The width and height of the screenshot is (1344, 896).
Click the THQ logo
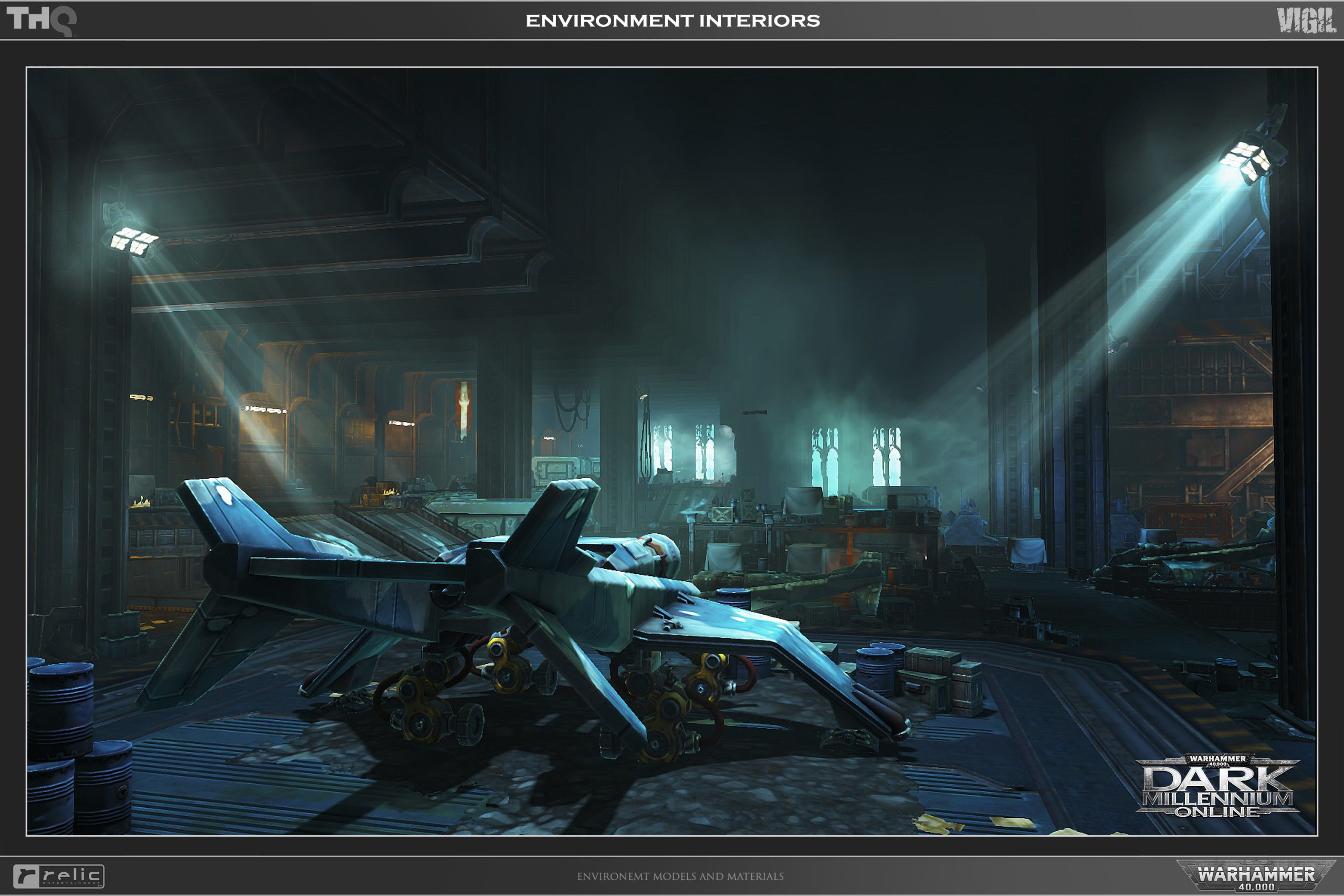tap(41, 20)
